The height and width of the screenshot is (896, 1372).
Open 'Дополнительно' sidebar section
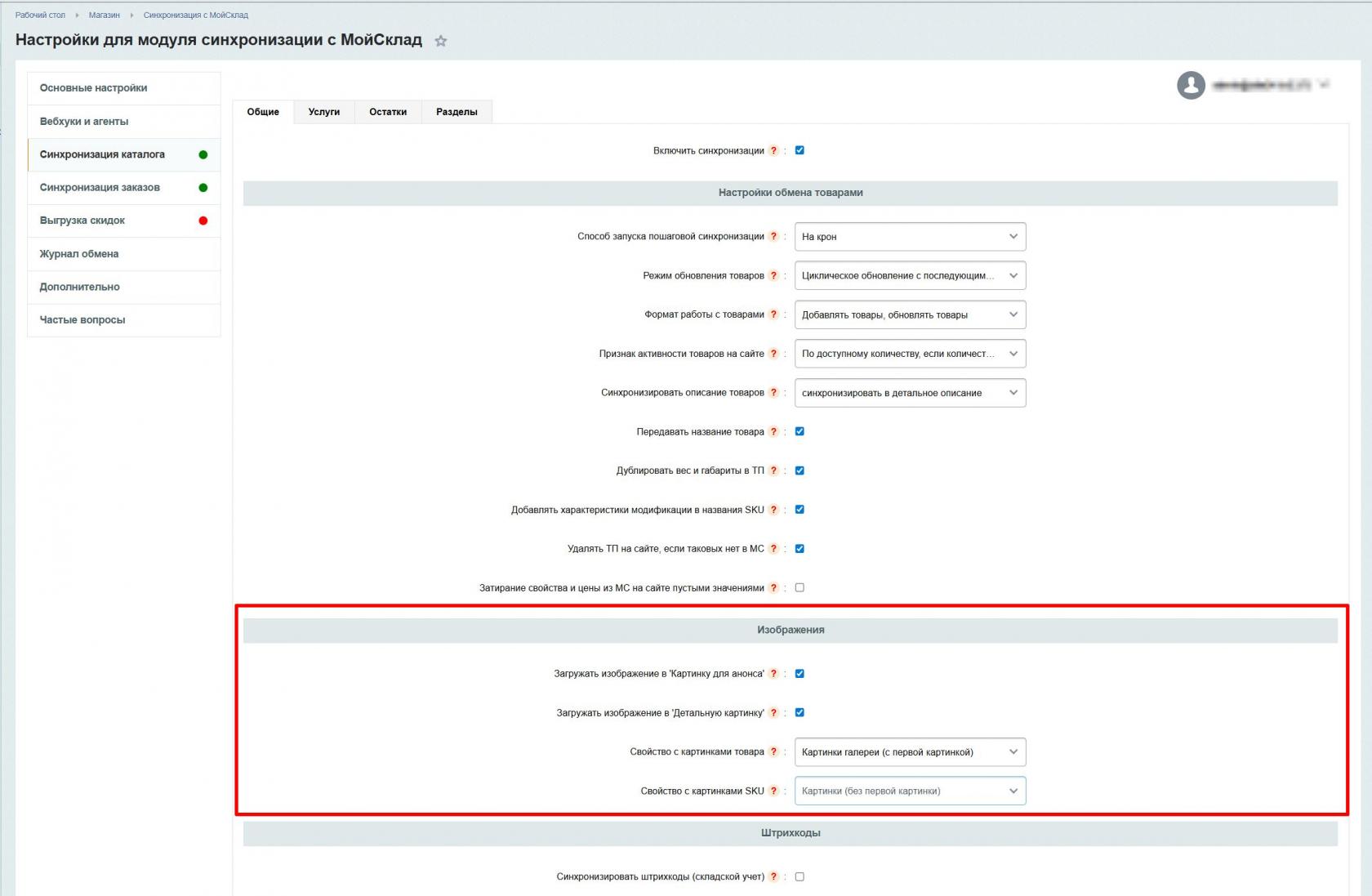[124, 288]
